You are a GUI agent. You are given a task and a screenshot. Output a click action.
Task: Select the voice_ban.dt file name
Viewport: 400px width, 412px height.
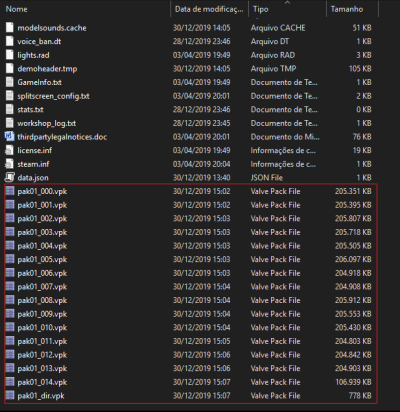[39, 41]
